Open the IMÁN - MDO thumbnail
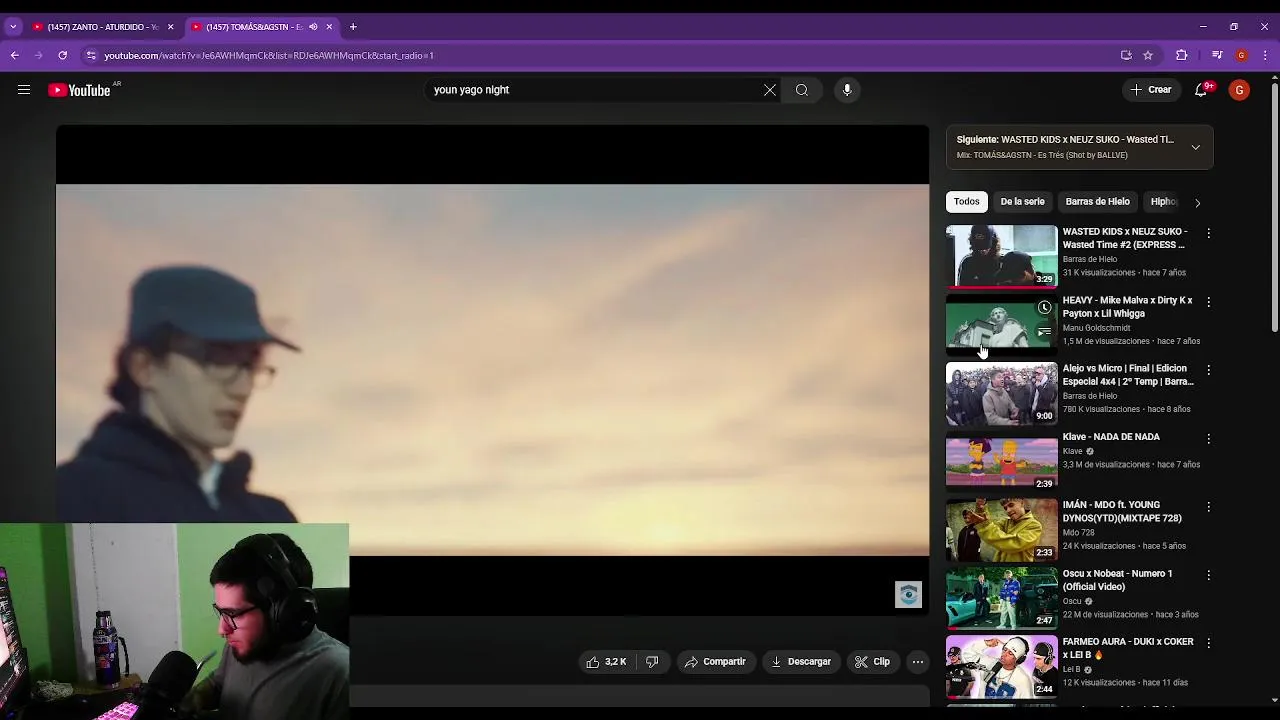 click(1001, 530)
